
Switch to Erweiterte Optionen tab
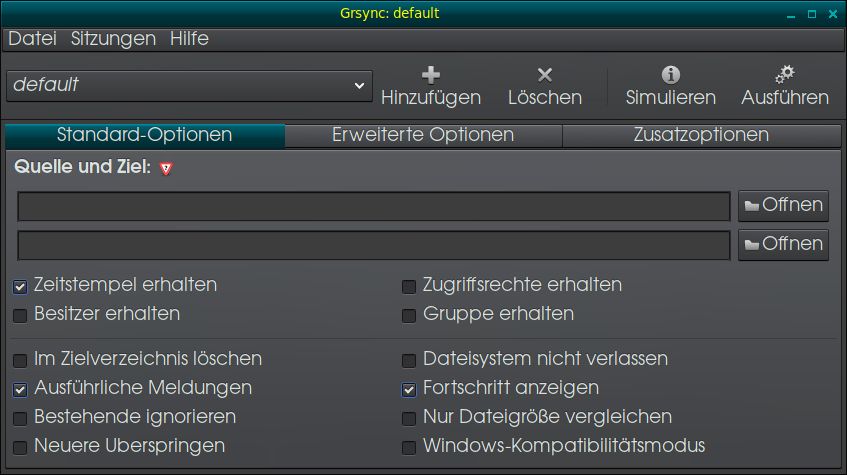tap(423, 135)
